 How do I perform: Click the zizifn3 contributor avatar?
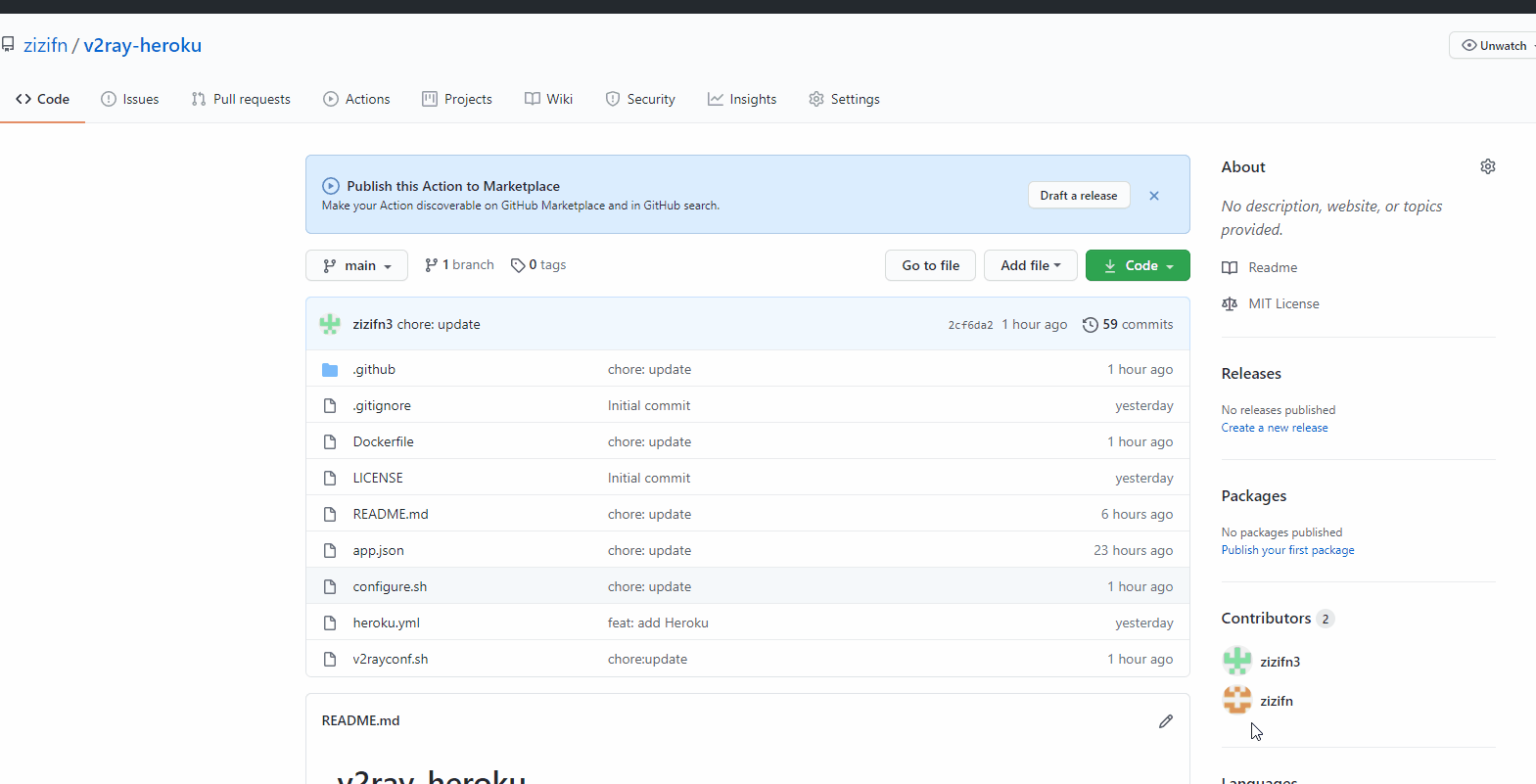tap(1236, 662)
